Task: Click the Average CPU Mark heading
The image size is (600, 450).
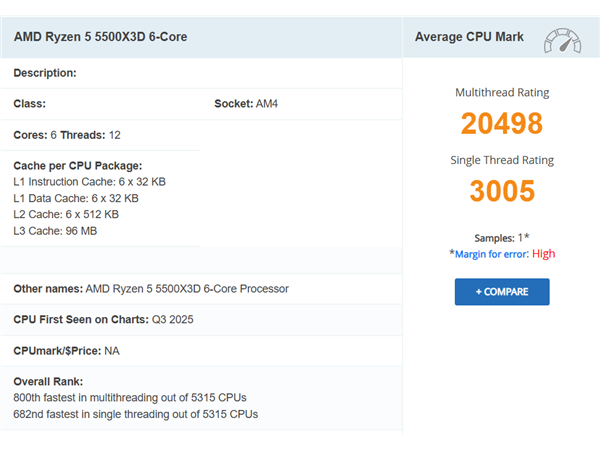Action: coord(469,37)
